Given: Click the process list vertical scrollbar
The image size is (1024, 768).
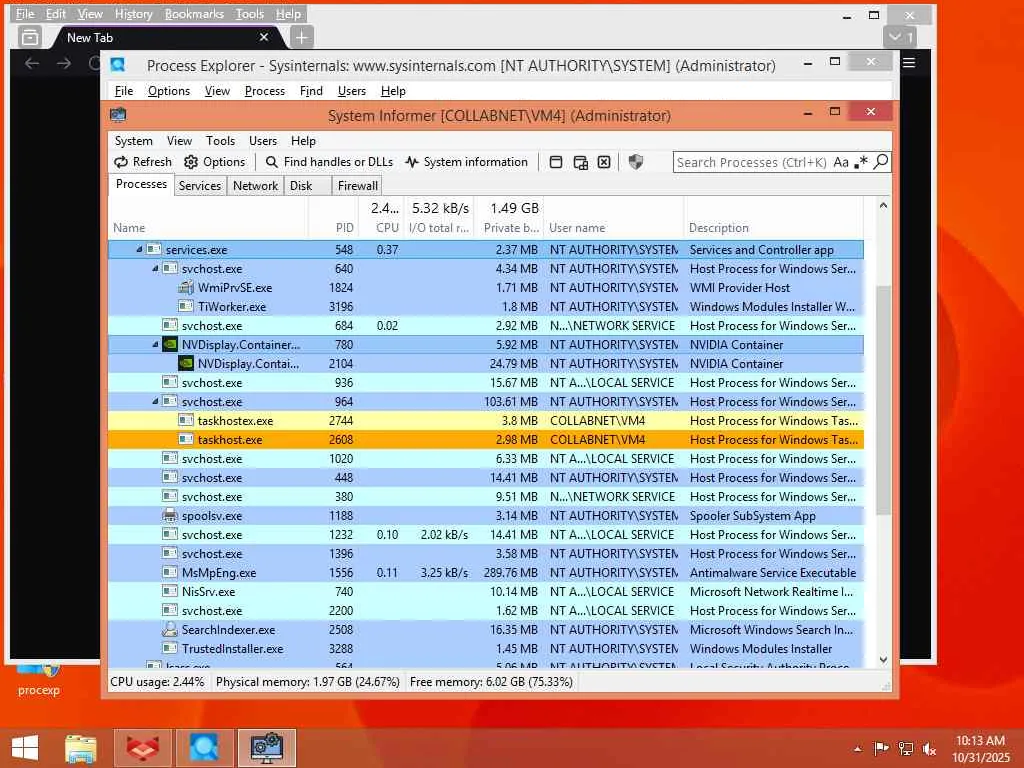Looking at the screenshot, I should (883, 398).
